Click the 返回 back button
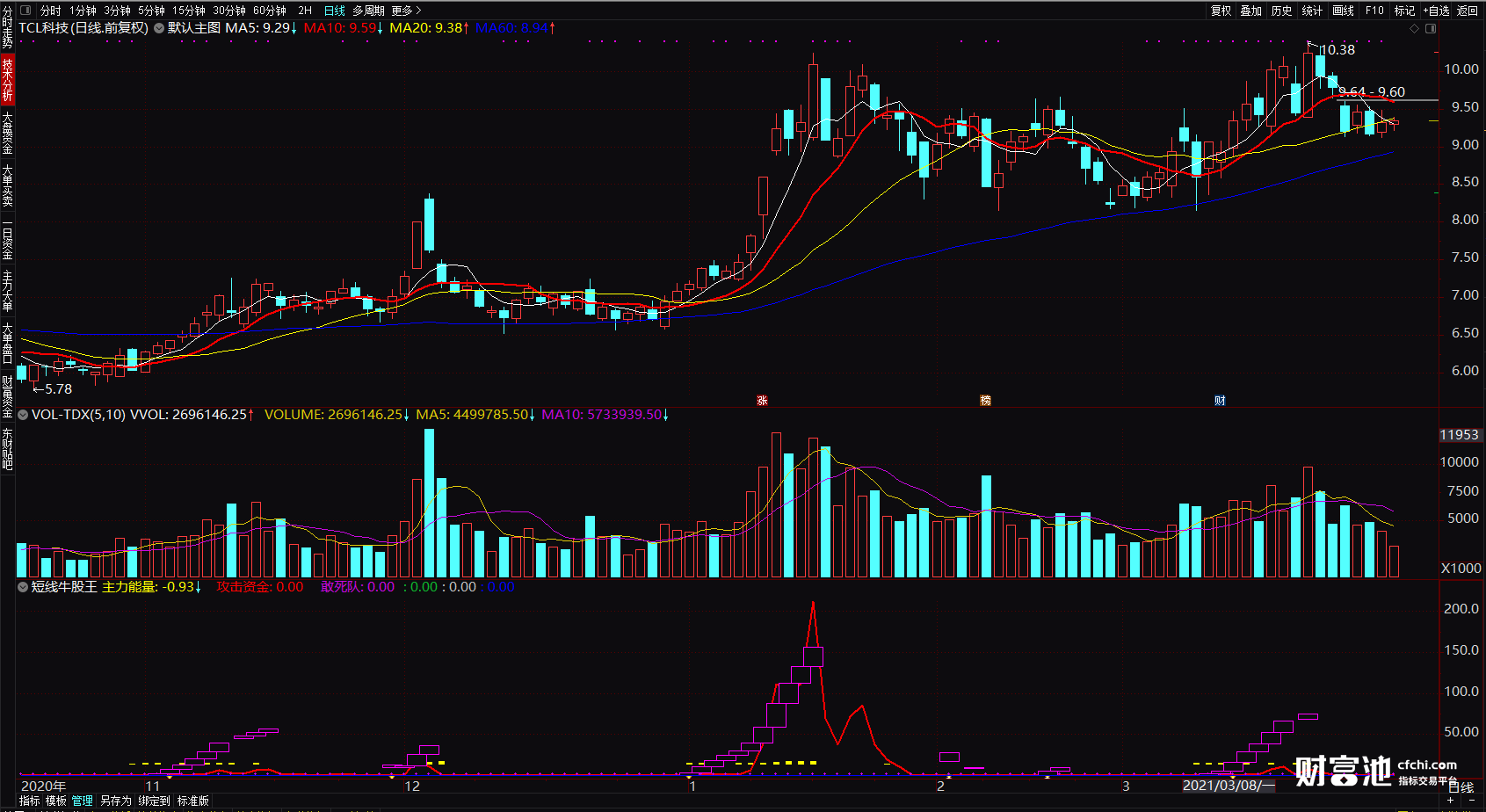1486x812 pixels. (1468, 11)
